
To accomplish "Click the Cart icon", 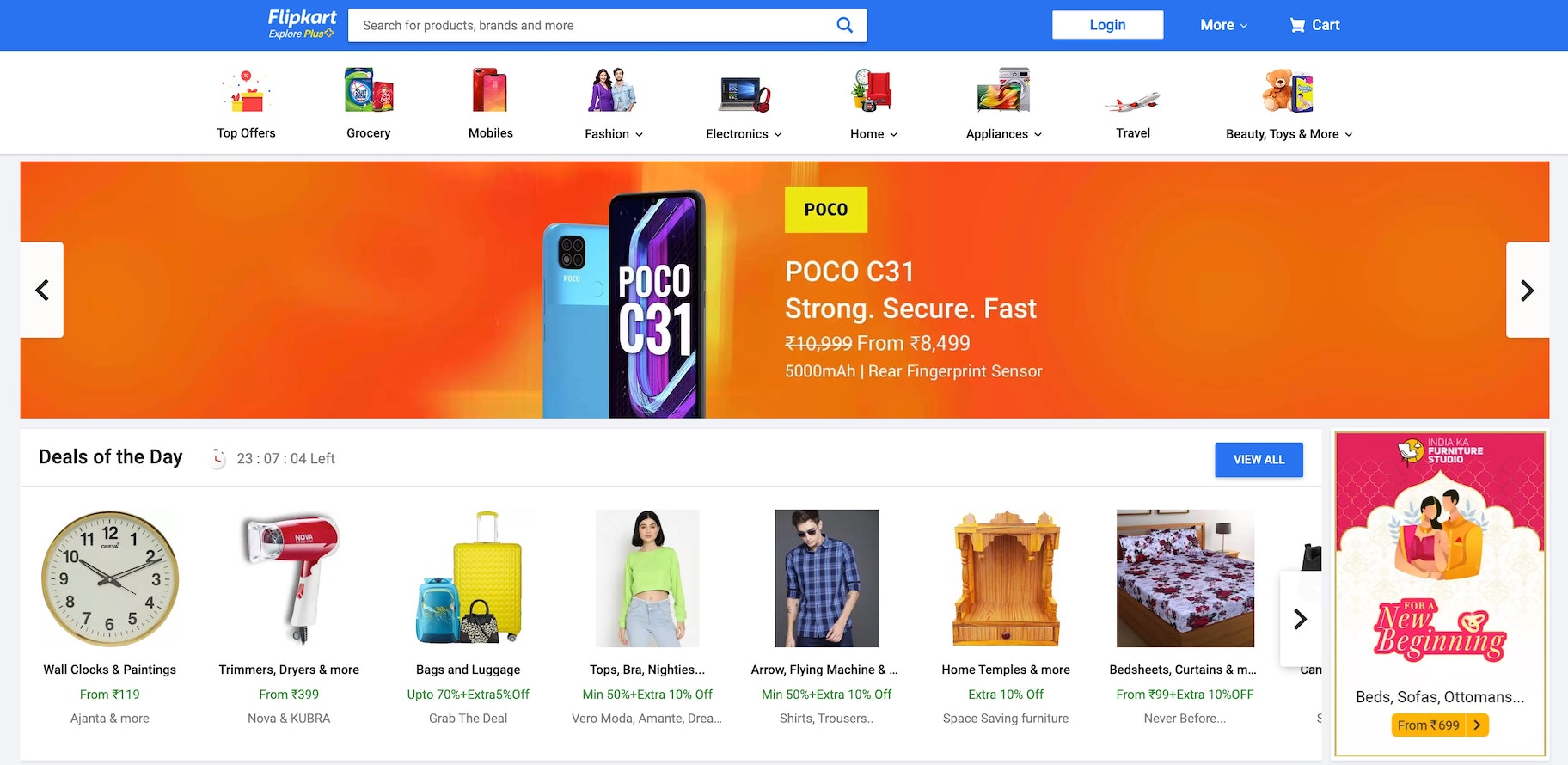I will pyautogui.click(x=1297, y=25).
